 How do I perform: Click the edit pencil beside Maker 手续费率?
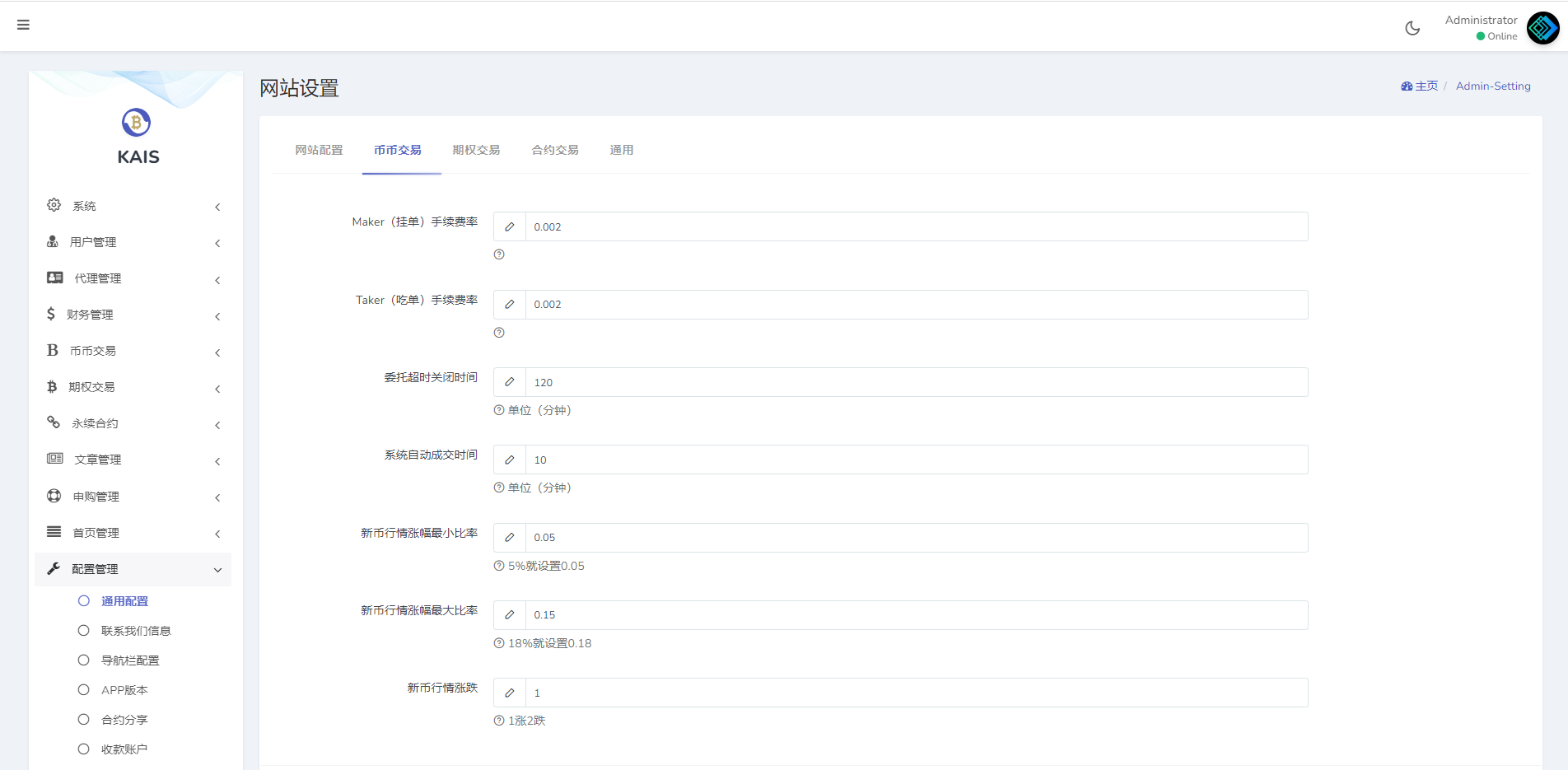click(509, 226)
